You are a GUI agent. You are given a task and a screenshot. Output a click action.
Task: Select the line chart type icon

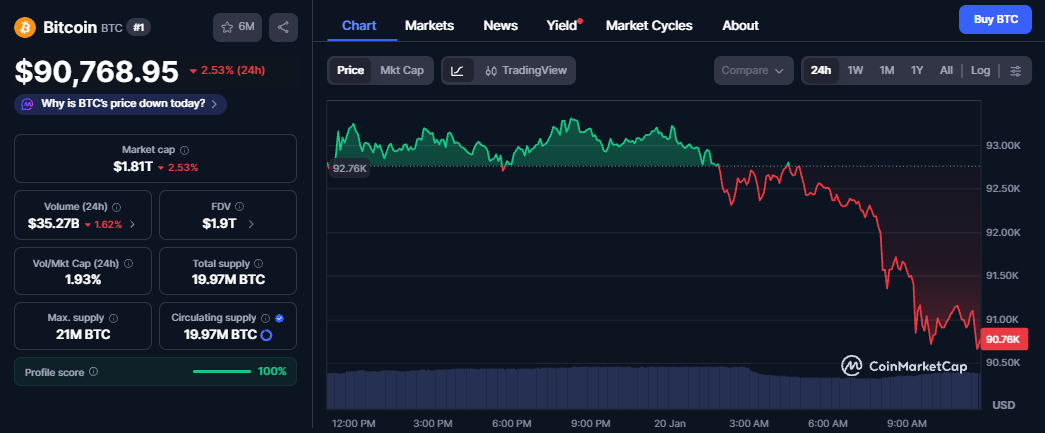[457, 71]
